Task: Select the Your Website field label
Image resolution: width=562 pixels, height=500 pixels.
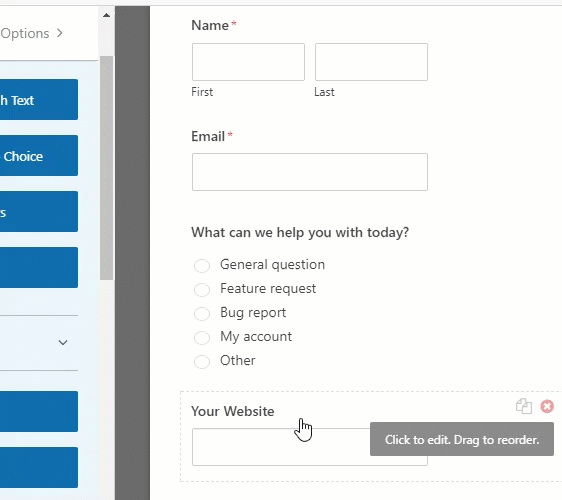Action: click(233, 411)
